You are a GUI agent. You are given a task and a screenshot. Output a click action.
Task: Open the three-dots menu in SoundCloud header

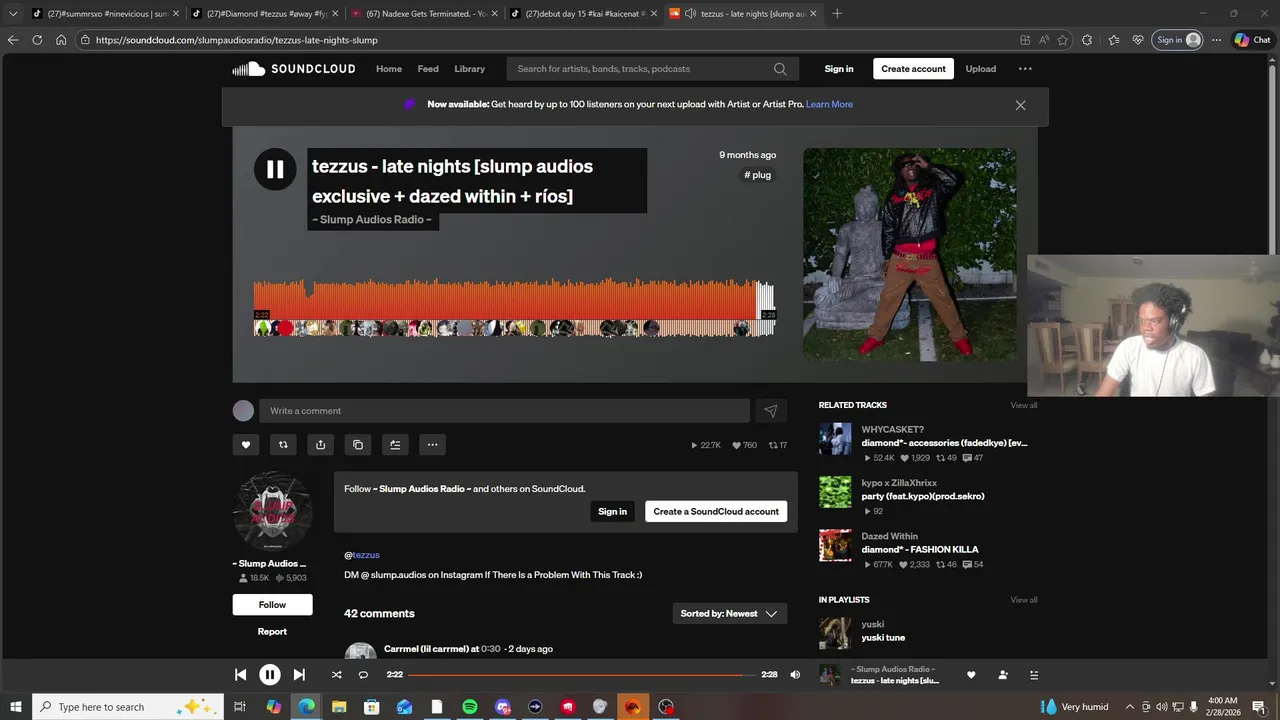coord(1025,69)
